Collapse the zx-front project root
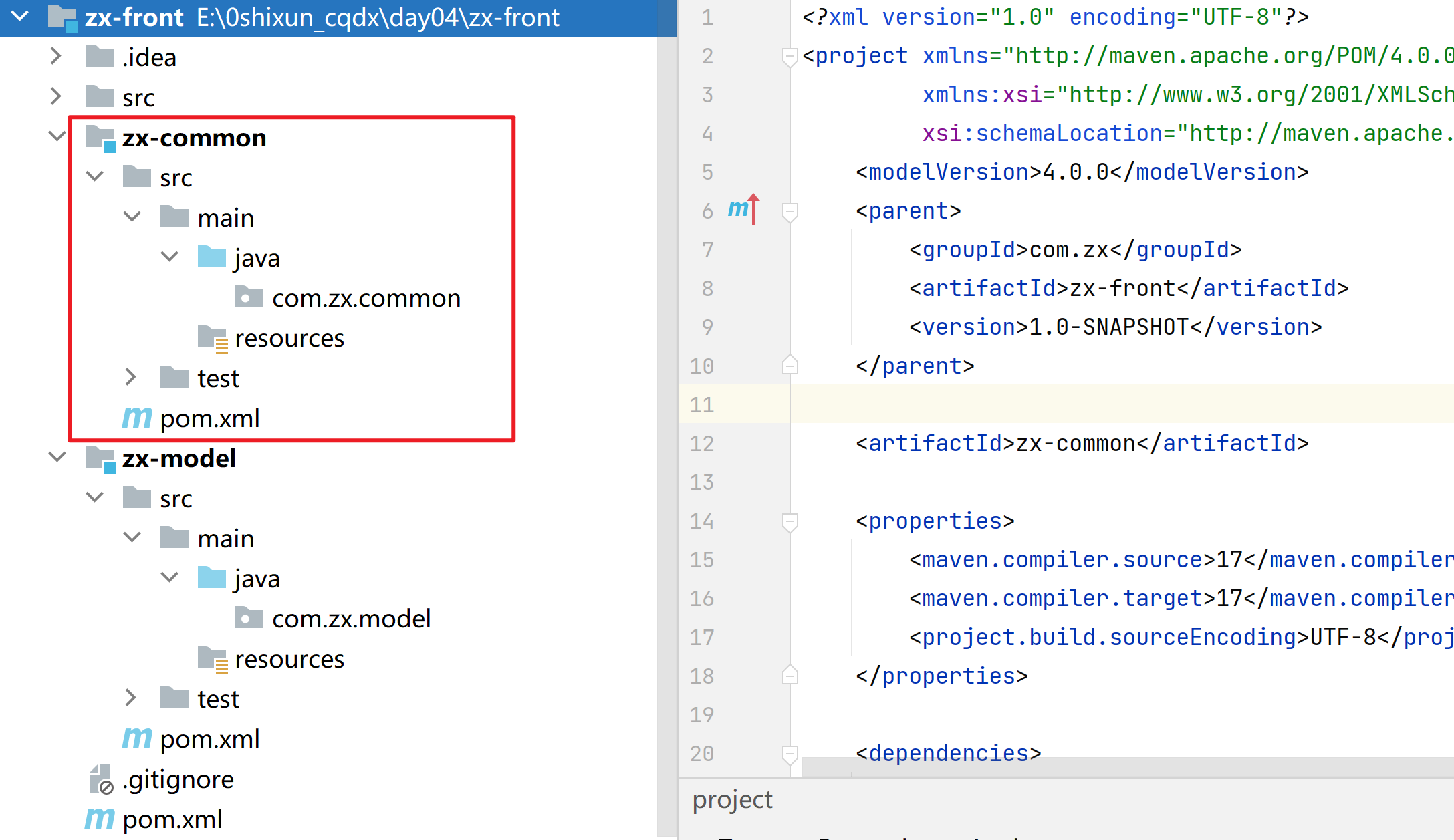This screenshot has height=840, width=1454. tap(20, 16)
